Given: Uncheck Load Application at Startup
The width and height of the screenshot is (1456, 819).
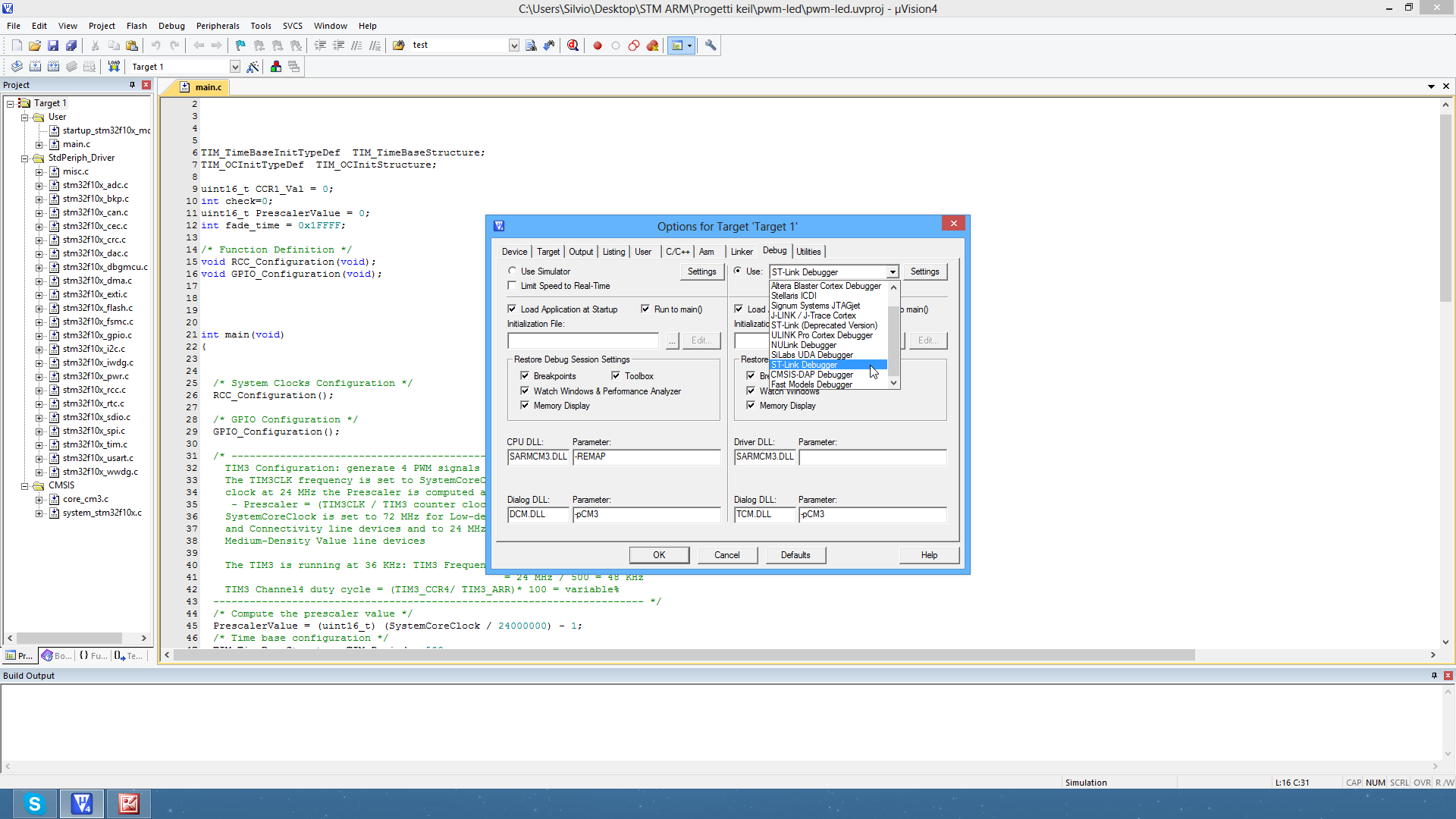Looking at the screenshot, I should [513, 309].
